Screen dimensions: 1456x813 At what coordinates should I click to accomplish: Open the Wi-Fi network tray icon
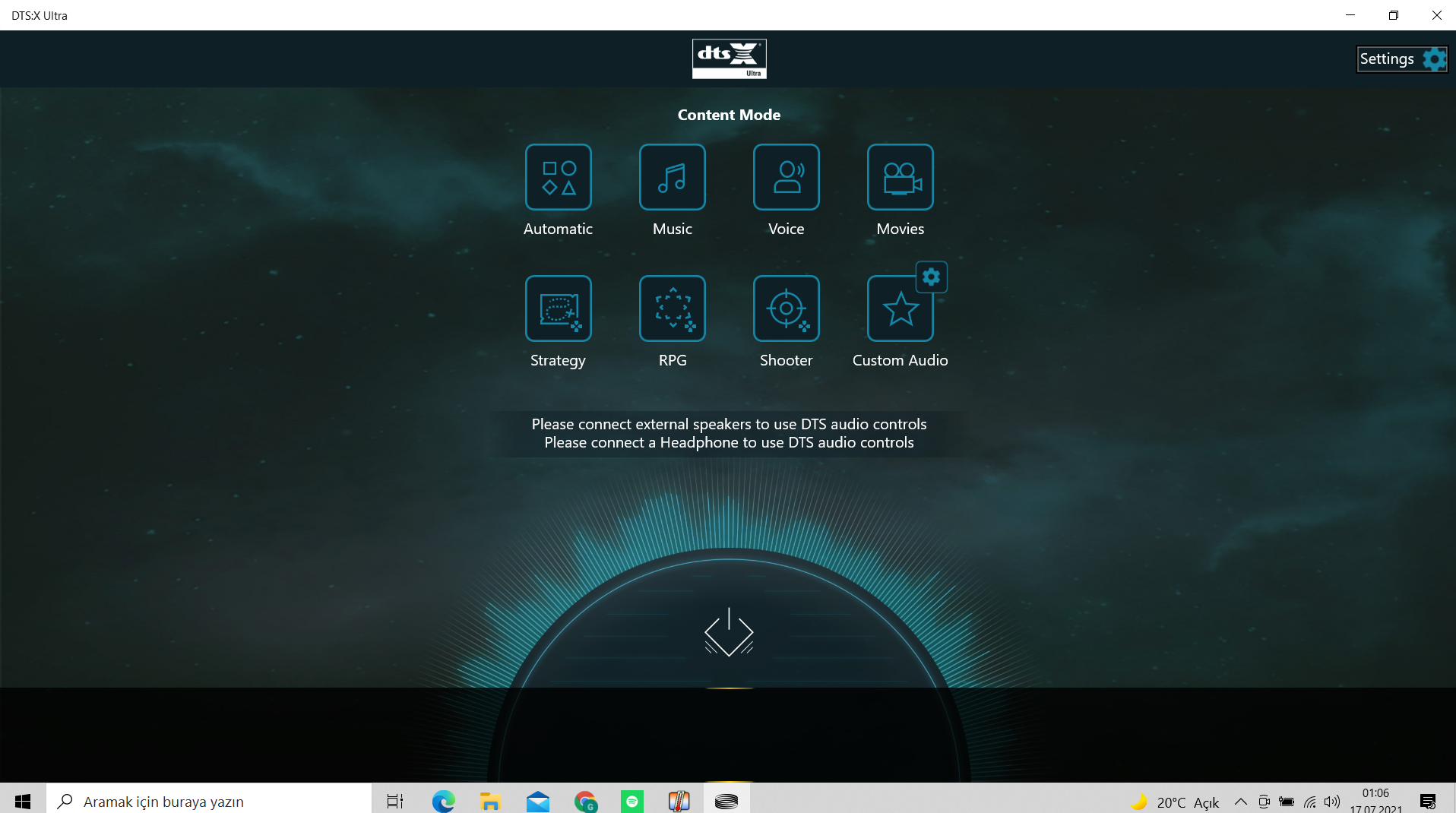[x=1310, y=802]
